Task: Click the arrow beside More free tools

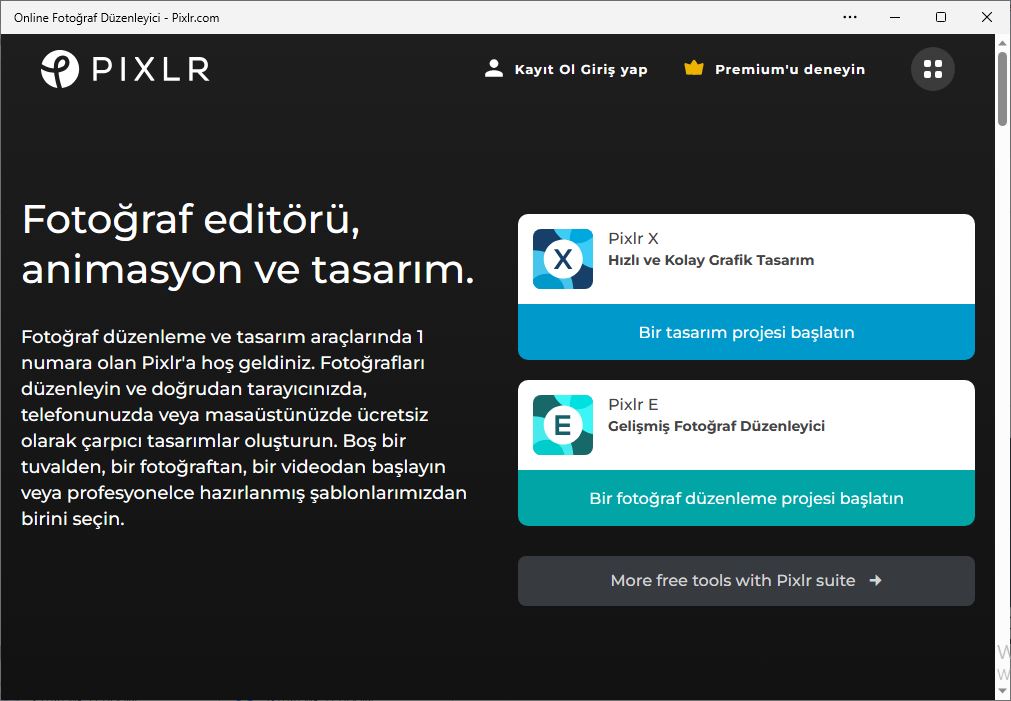Action: (875, 580)
